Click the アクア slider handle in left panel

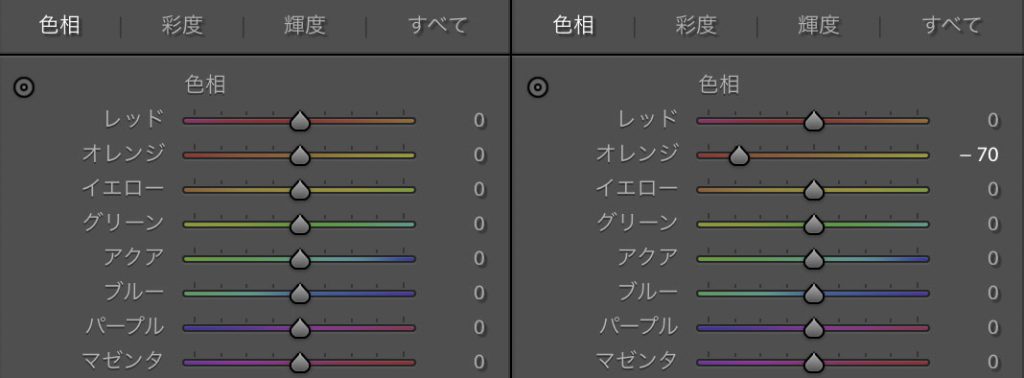pyautogui.click(x=300, y=259)
